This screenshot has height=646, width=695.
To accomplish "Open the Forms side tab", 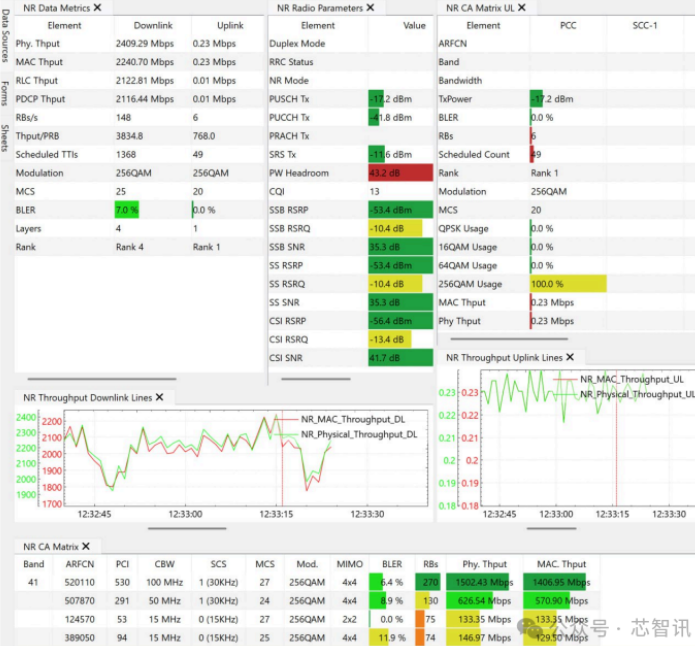I will [x=6, y=93].
